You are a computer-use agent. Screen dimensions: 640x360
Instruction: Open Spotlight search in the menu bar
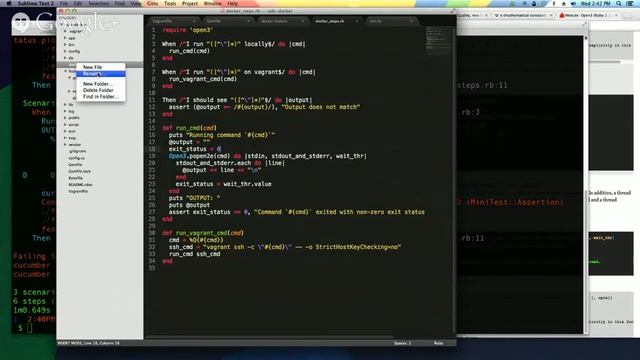tap(619, 3)
